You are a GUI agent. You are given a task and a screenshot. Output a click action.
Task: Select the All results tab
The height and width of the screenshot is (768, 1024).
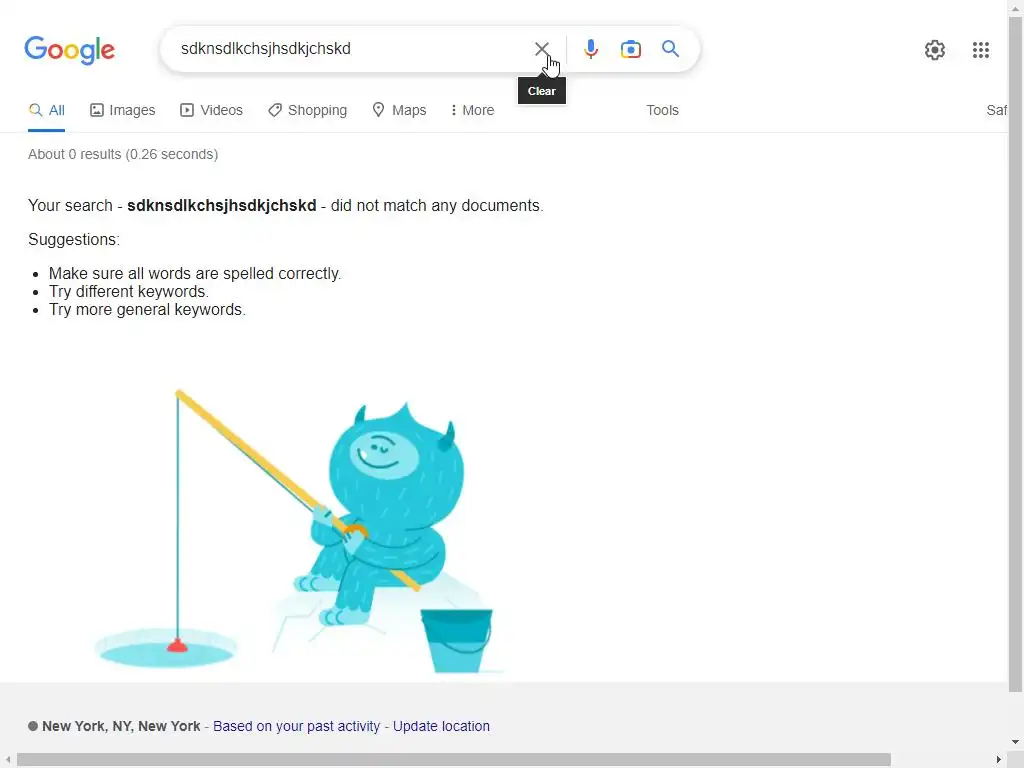(46, 110)
